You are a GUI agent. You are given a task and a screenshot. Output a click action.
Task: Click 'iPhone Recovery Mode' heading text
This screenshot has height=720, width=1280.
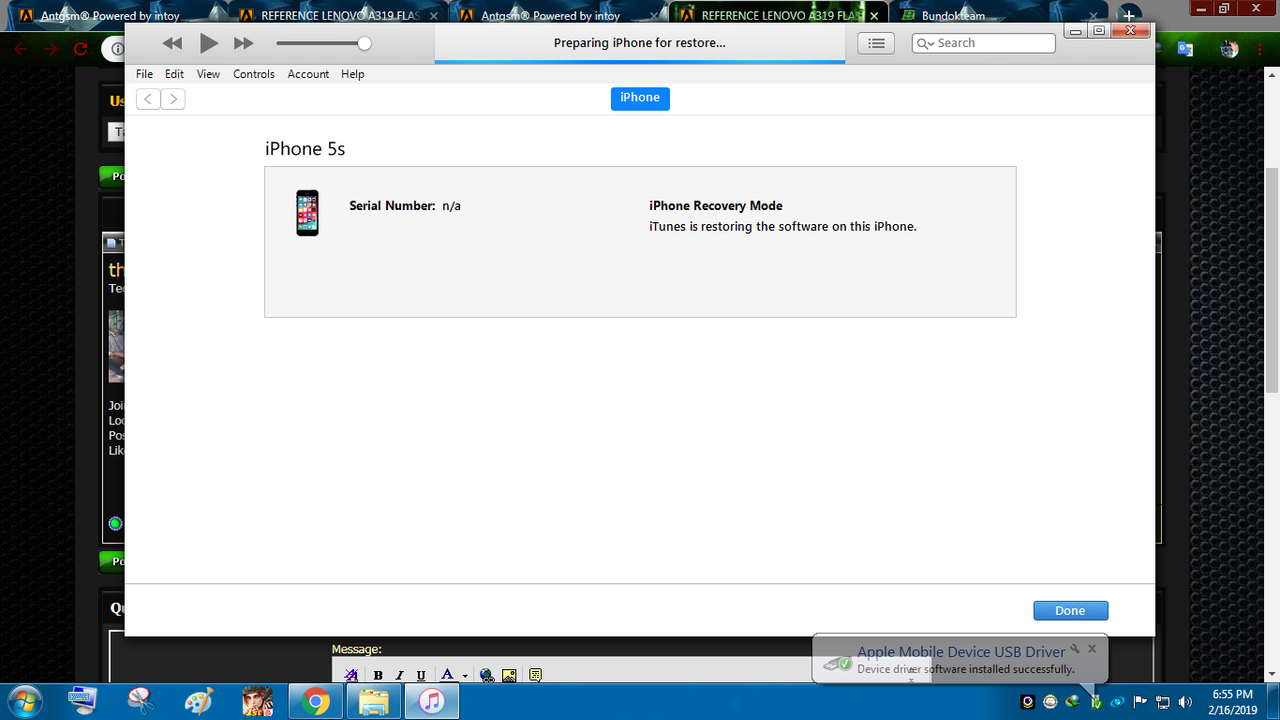click(x=716, y=206)
